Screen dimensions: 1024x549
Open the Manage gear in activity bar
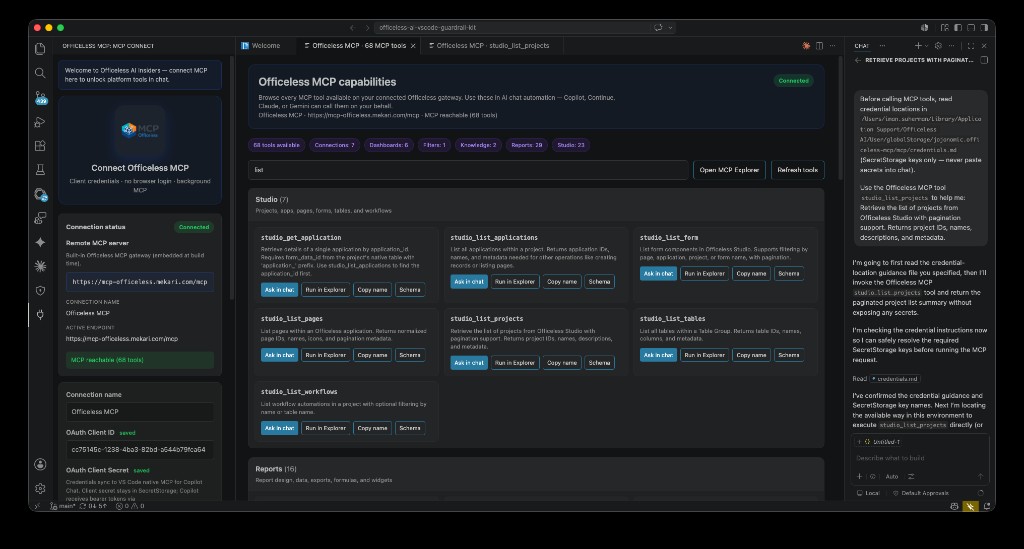40,488
